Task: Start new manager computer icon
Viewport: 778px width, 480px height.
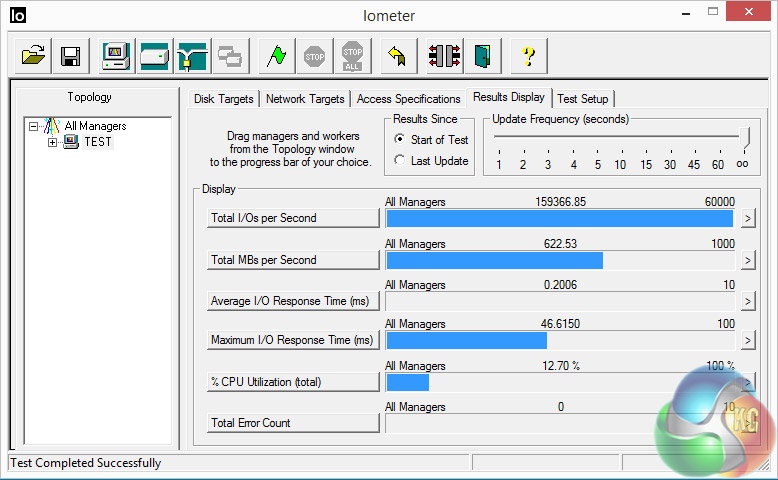Action: (117, 56)
